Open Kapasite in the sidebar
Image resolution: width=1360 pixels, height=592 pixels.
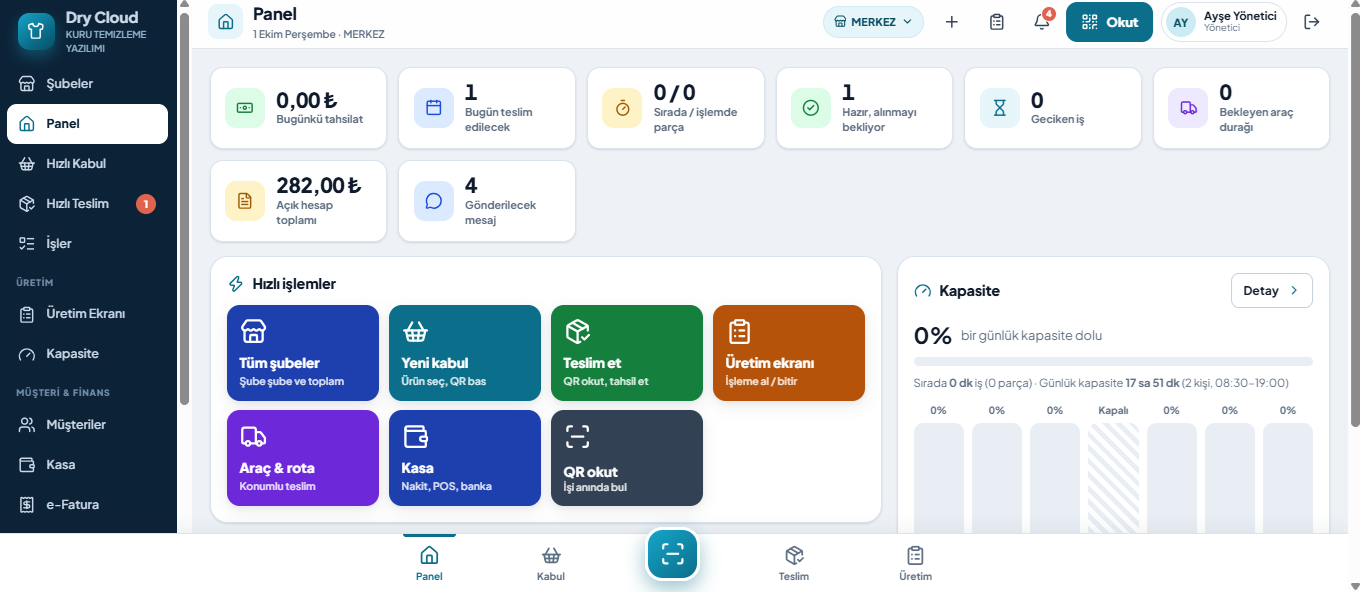(87, 354)
